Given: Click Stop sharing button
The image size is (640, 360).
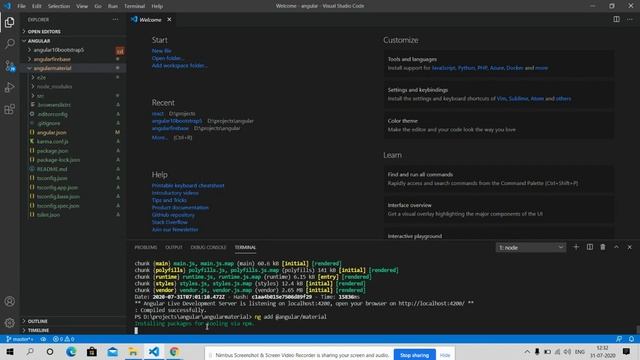Looking at the screenshot, I should pyautogui.click(x=414, y=355).
